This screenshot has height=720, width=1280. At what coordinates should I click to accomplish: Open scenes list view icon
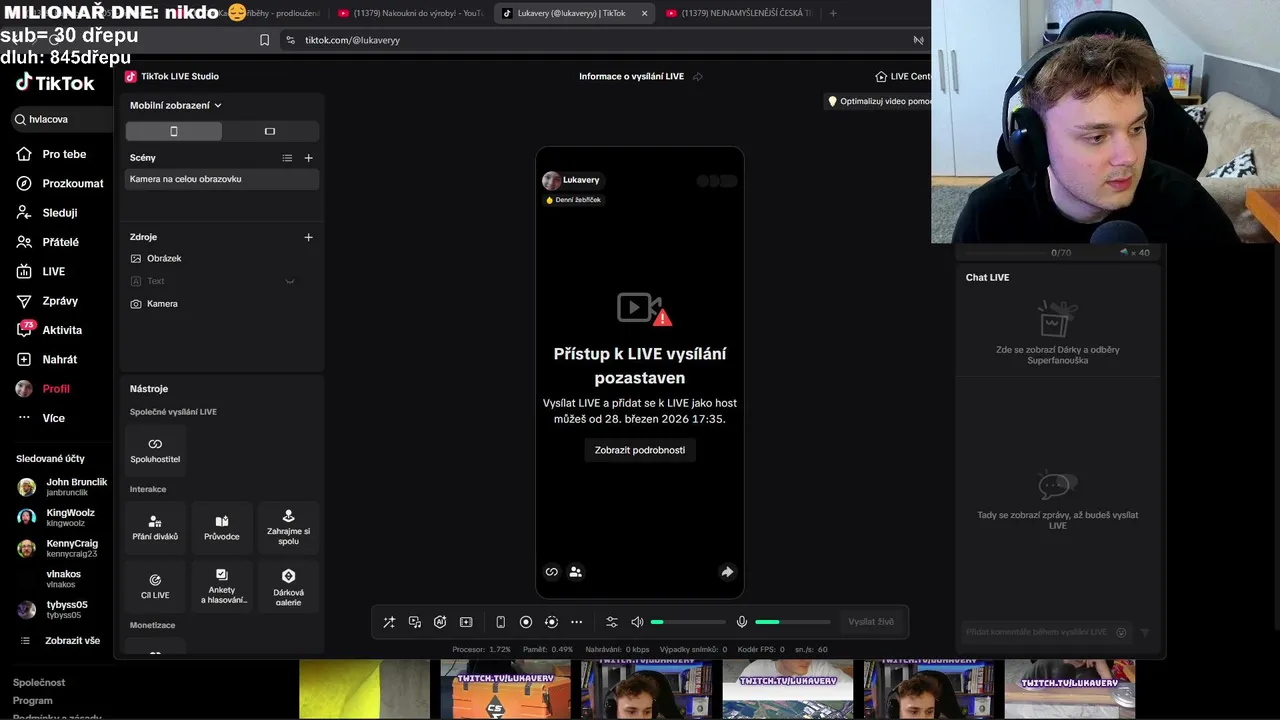click(287, 158)
